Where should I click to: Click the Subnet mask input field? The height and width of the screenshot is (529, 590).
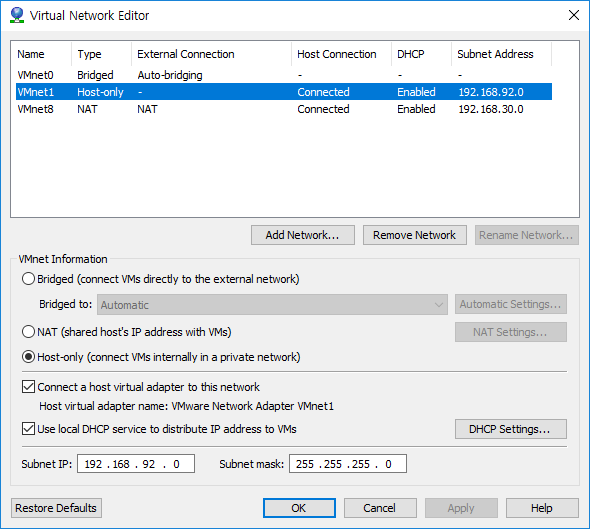pyautogui.click(x=348, y=464)
